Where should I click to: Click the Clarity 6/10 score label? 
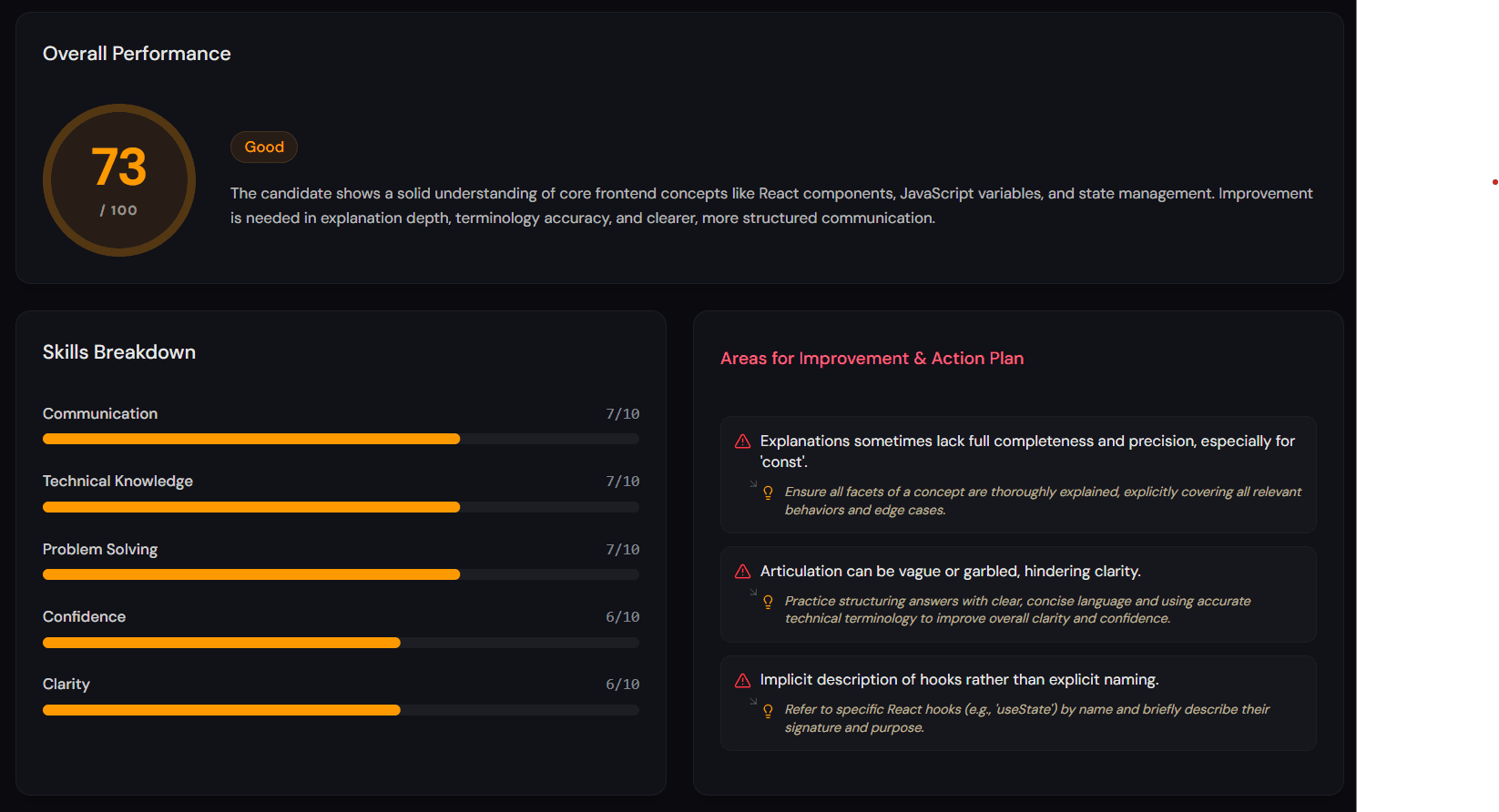point(623,685)
